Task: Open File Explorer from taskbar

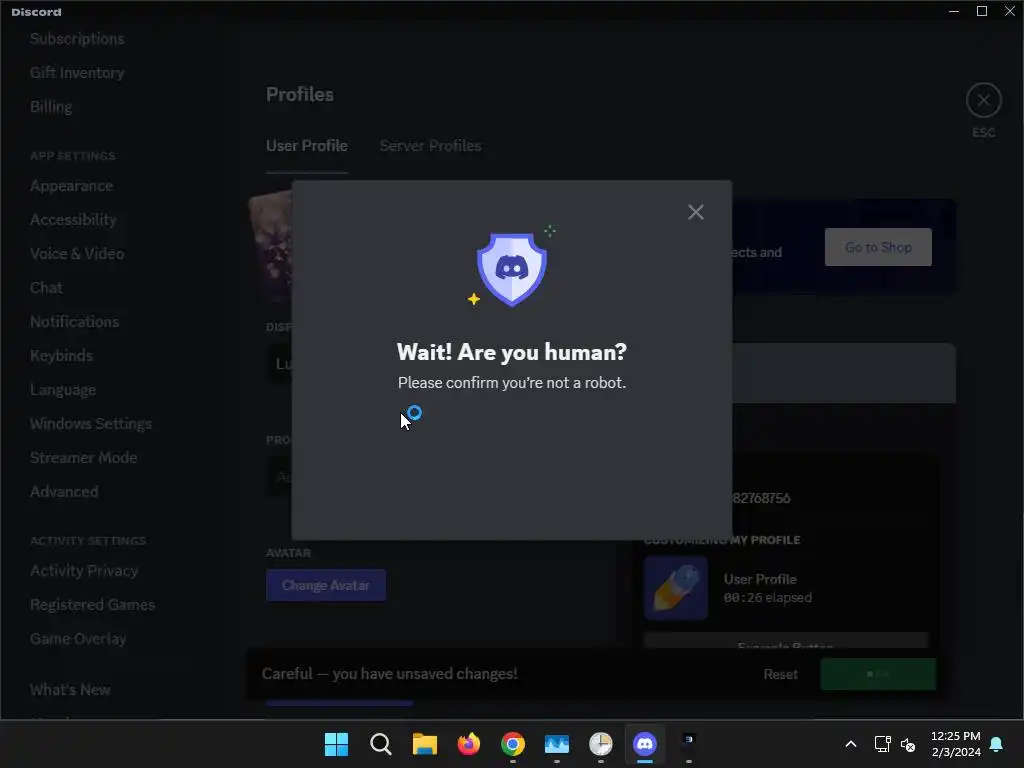Action: (424, 744)
